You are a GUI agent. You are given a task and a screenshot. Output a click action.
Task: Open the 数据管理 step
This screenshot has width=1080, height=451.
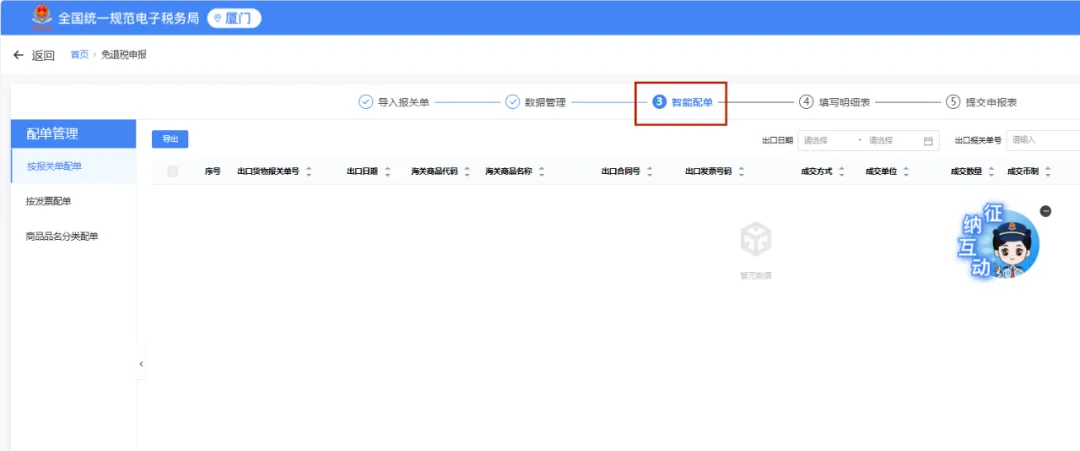pos(536,102)
